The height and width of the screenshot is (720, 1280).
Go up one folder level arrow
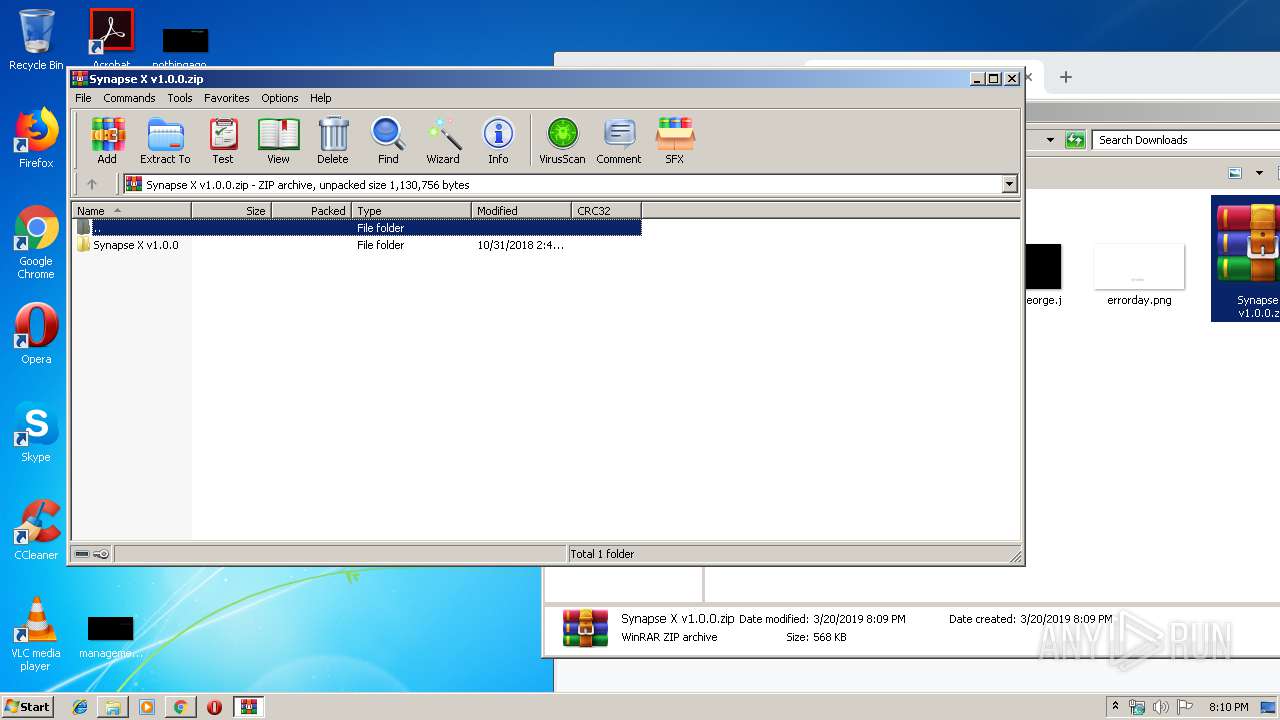coord(92,184)
